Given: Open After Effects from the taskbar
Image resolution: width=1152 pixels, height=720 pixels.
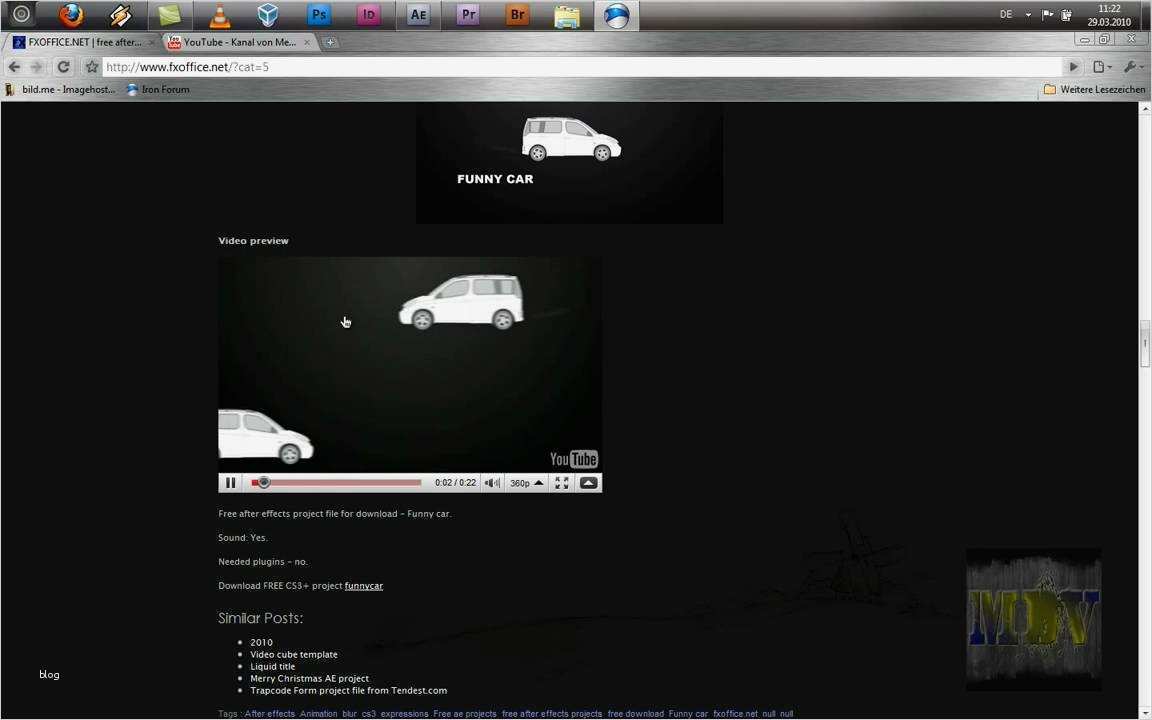Looking at the screenshot, I should [418, 15].
